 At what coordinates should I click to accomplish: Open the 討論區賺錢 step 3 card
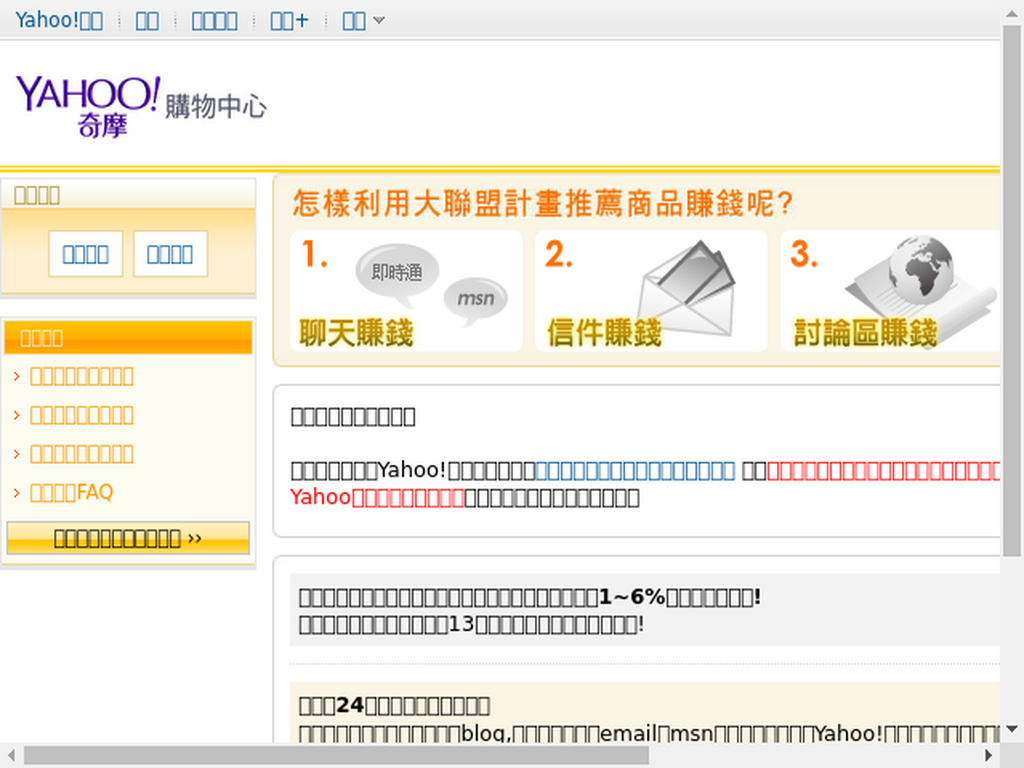890,291
